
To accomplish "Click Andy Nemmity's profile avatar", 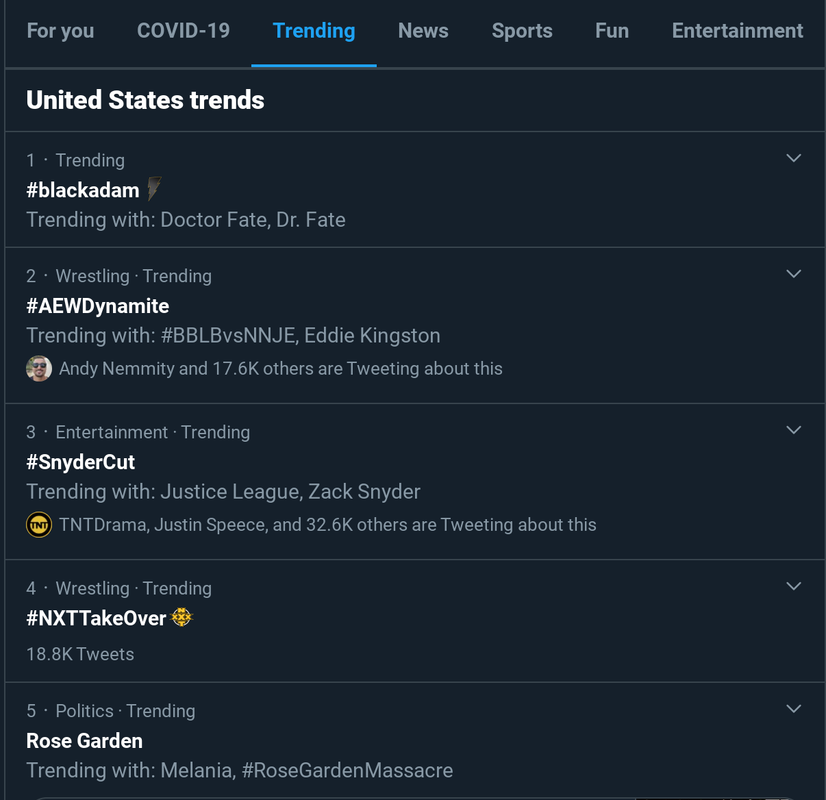I will (x=39, y=368).
